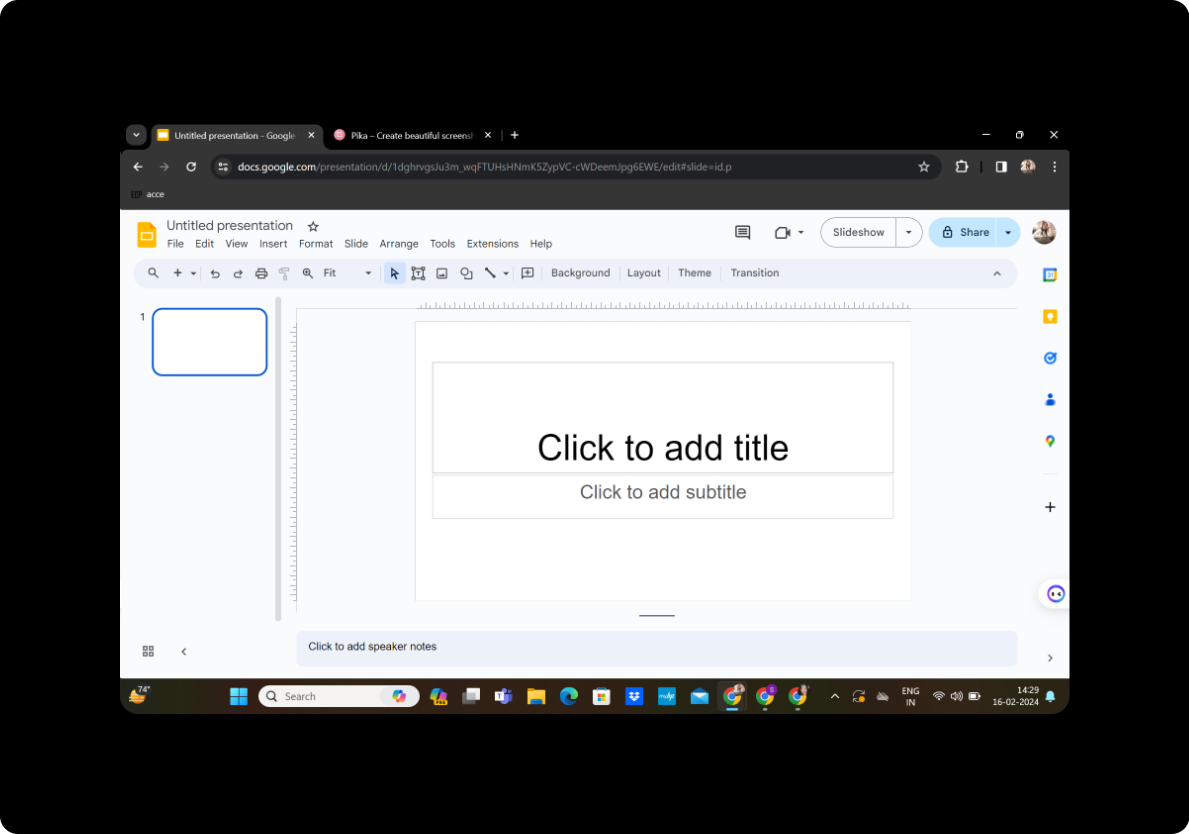1189x834 pixels.
Task: Open Google Calendar side panel icon
Action: [1049, 274]
